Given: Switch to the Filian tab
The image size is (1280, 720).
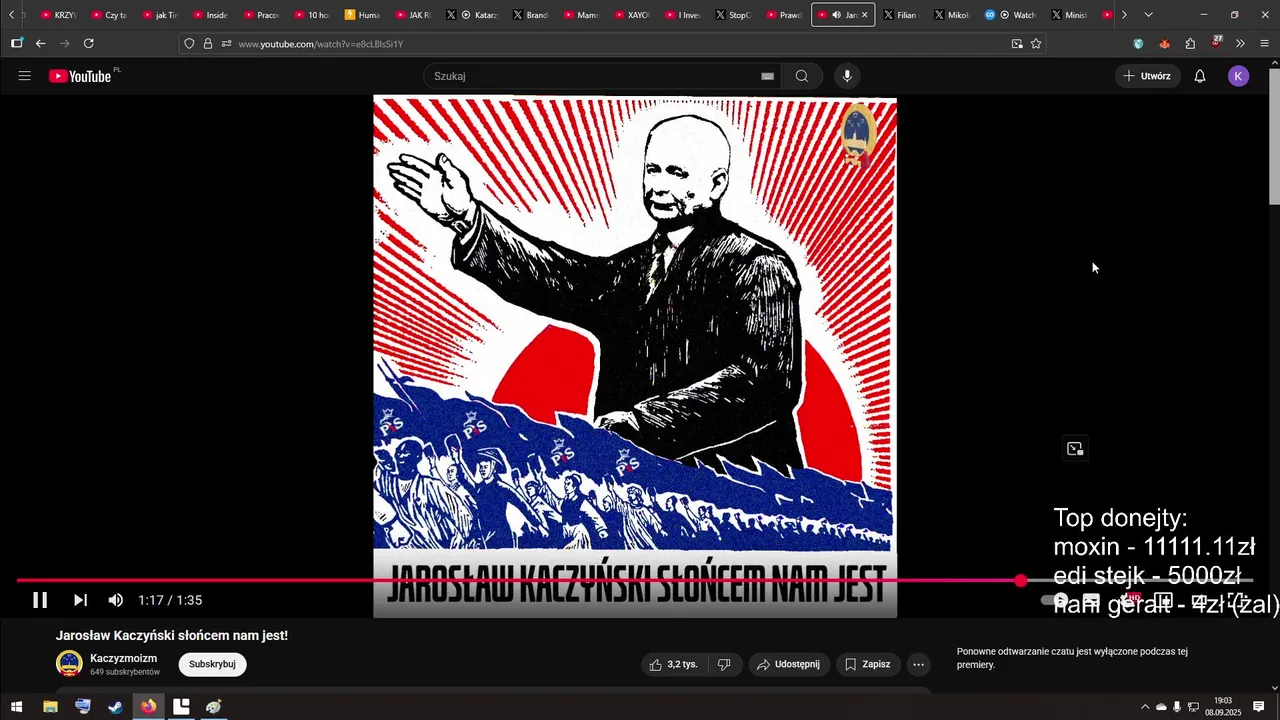Looking at the screenshot, I should 900,15.
